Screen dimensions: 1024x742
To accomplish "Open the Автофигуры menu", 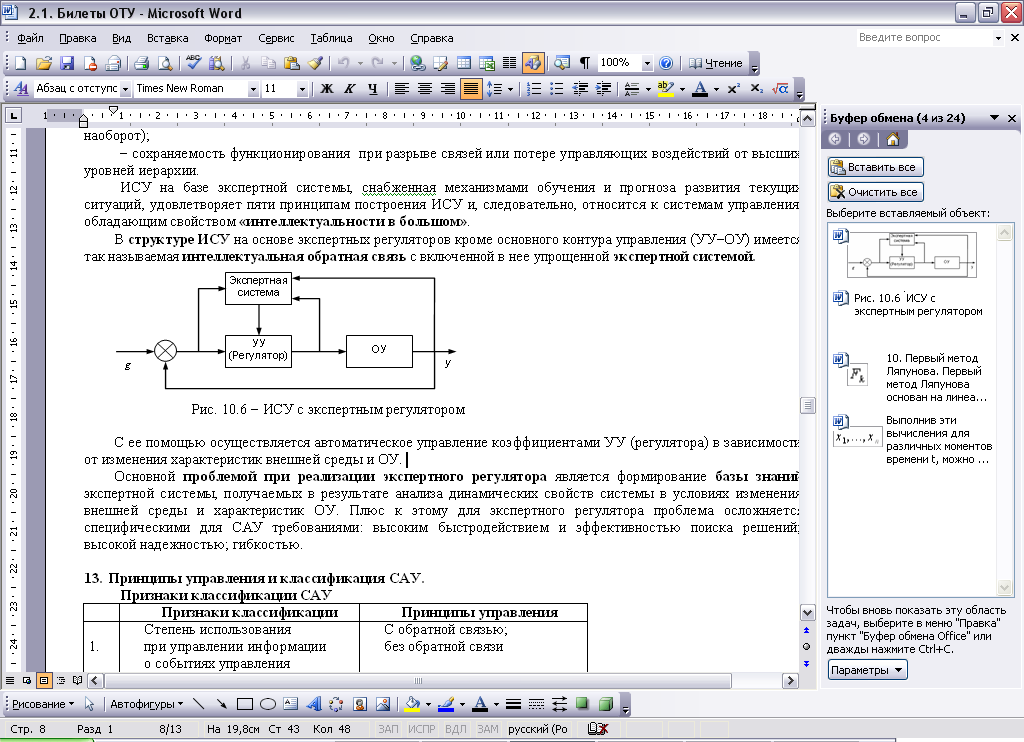I will pyautogui.click(x=146, y=704).
